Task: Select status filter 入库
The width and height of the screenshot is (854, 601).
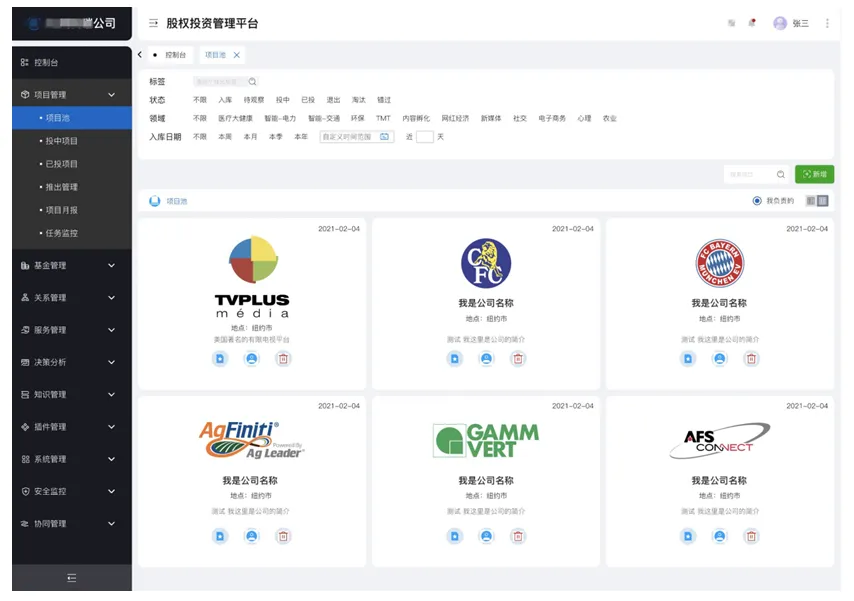Action: 225,100
